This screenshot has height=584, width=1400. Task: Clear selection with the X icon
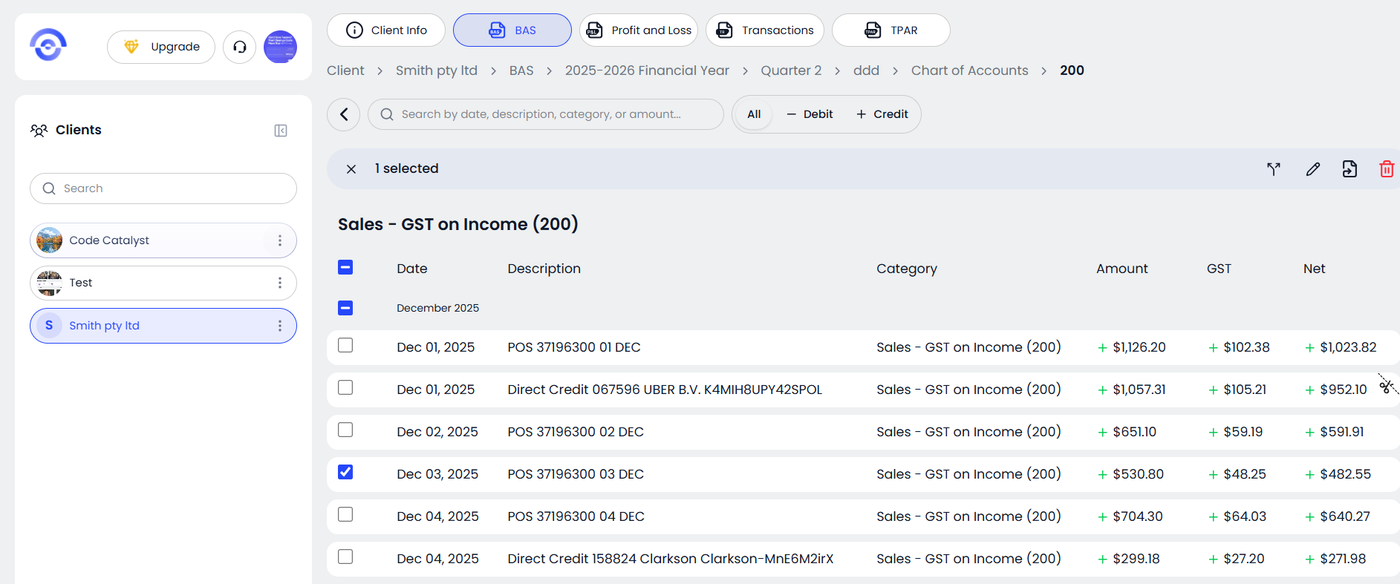point(351,169)
